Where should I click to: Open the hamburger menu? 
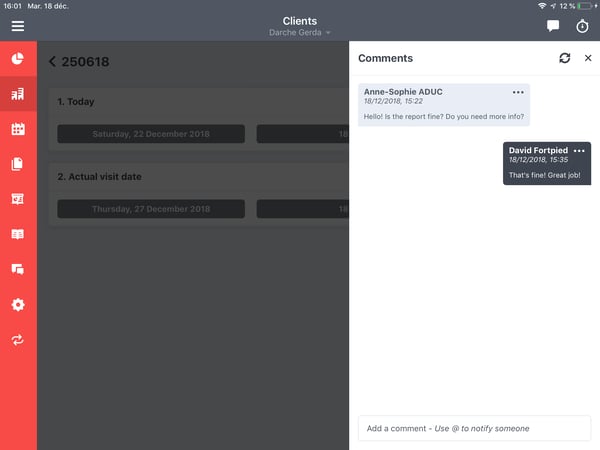coord(17,26)
